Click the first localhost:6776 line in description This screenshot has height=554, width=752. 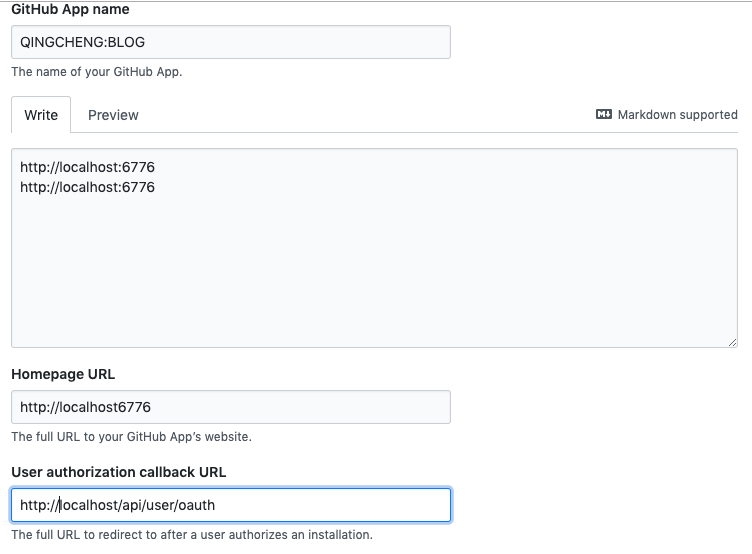point(87,167)
